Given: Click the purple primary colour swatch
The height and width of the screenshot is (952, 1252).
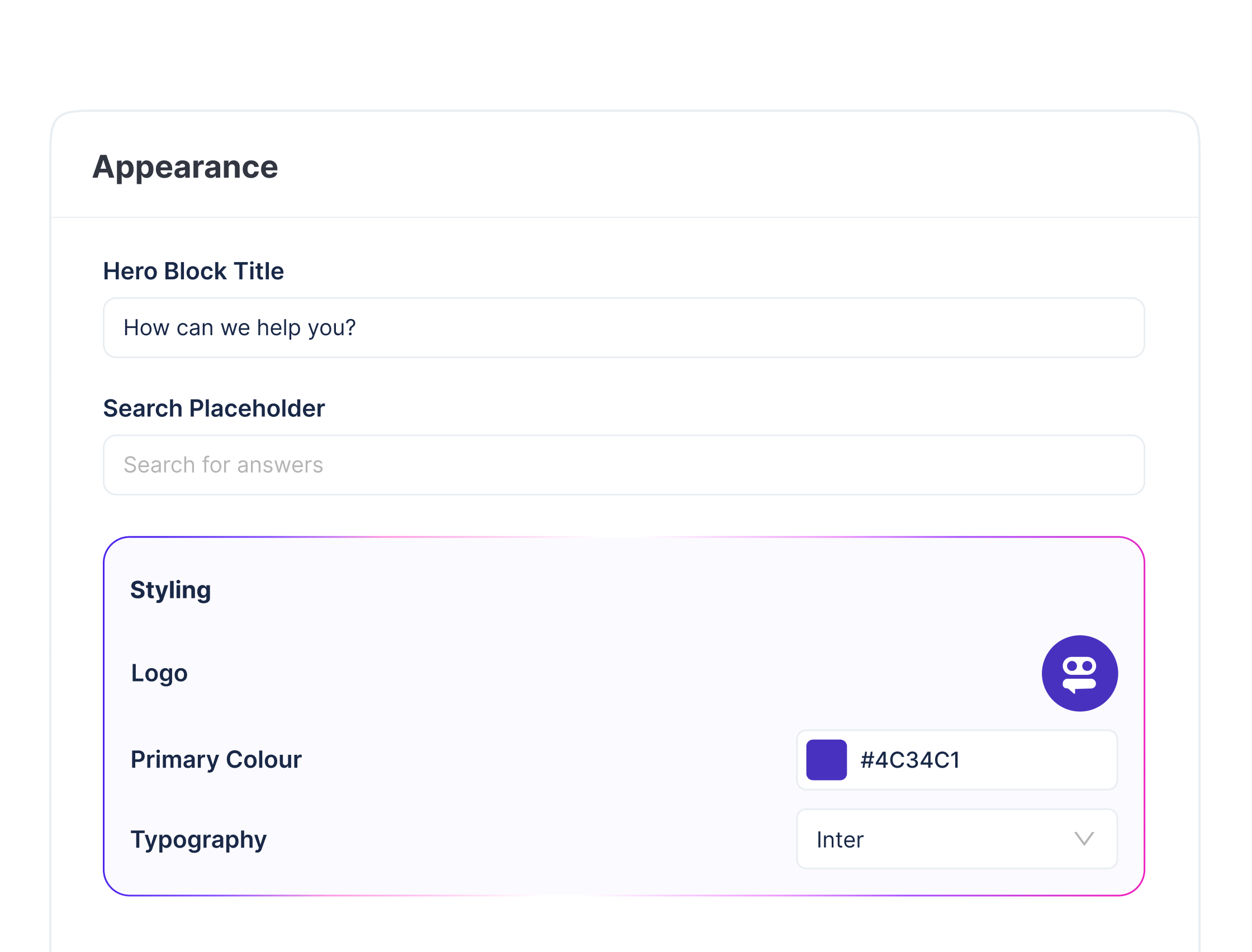Looking at the screenshot, I should tap(826, 760).
